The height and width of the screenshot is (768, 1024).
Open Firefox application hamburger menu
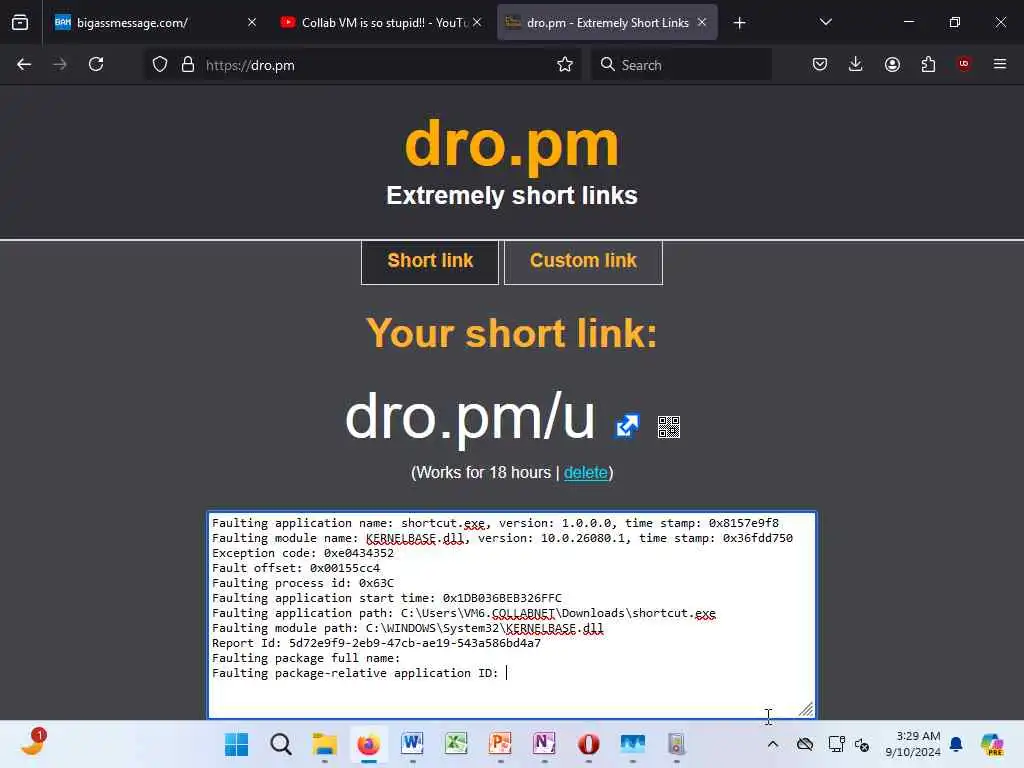(1000, 64)
